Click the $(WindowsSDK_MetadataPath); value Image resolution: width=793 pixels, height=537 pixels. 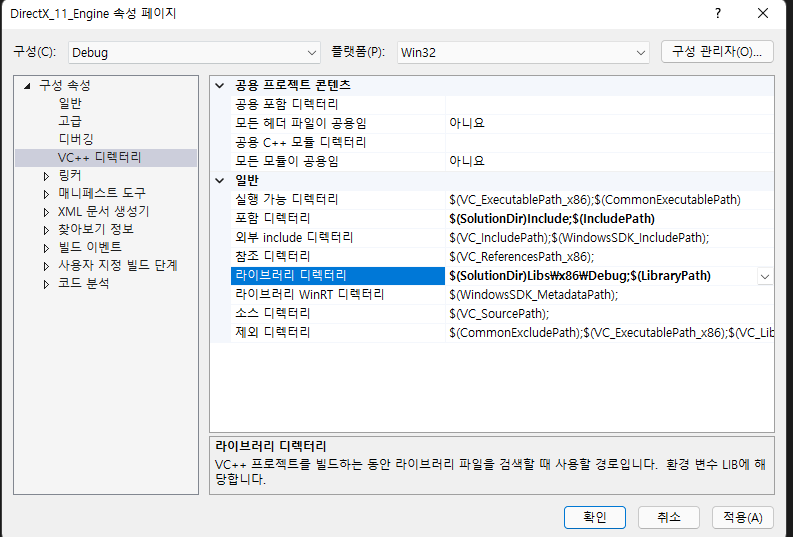534,295
